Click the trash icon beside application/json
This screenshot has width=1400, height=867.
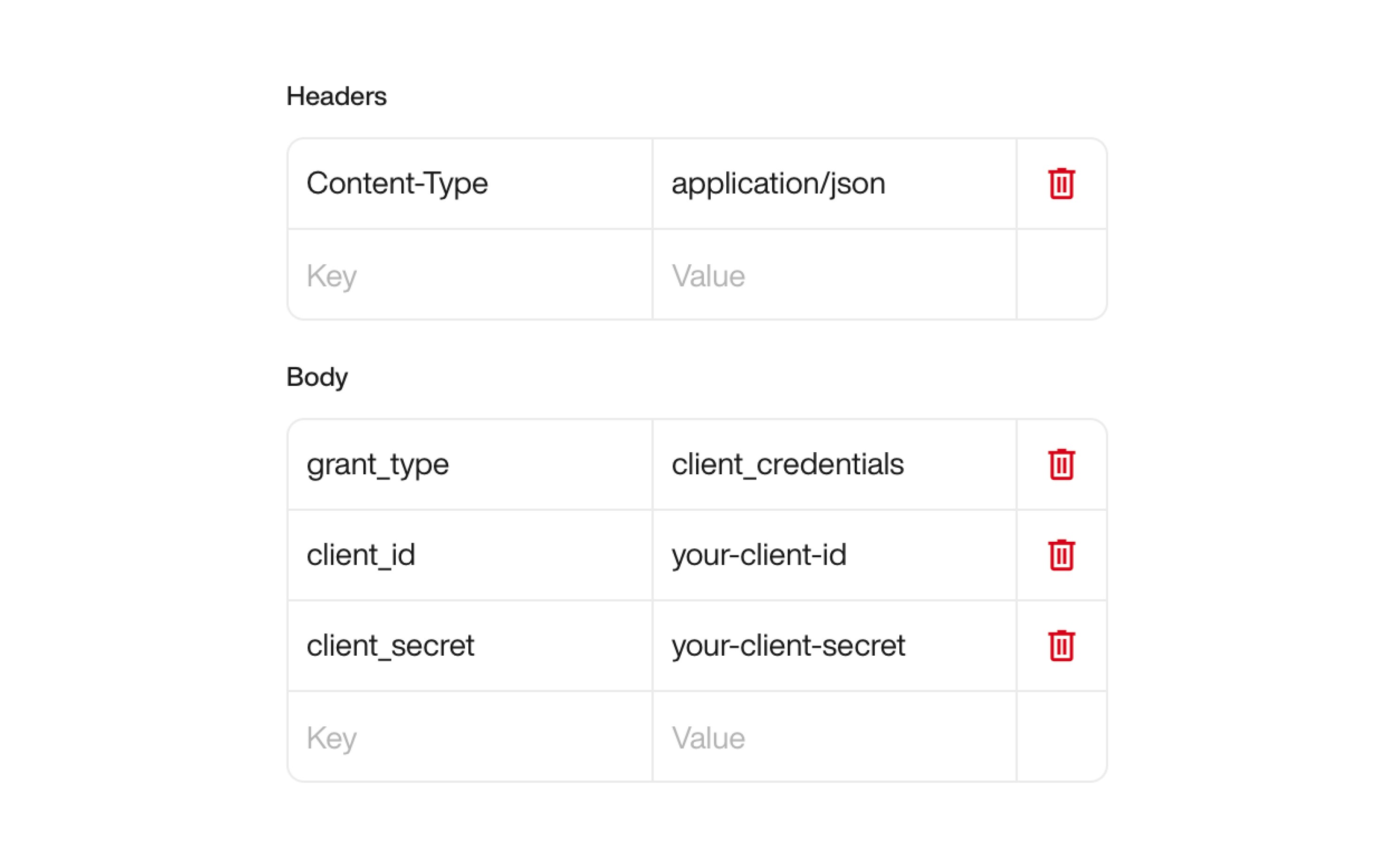(x=1061, y=184)
